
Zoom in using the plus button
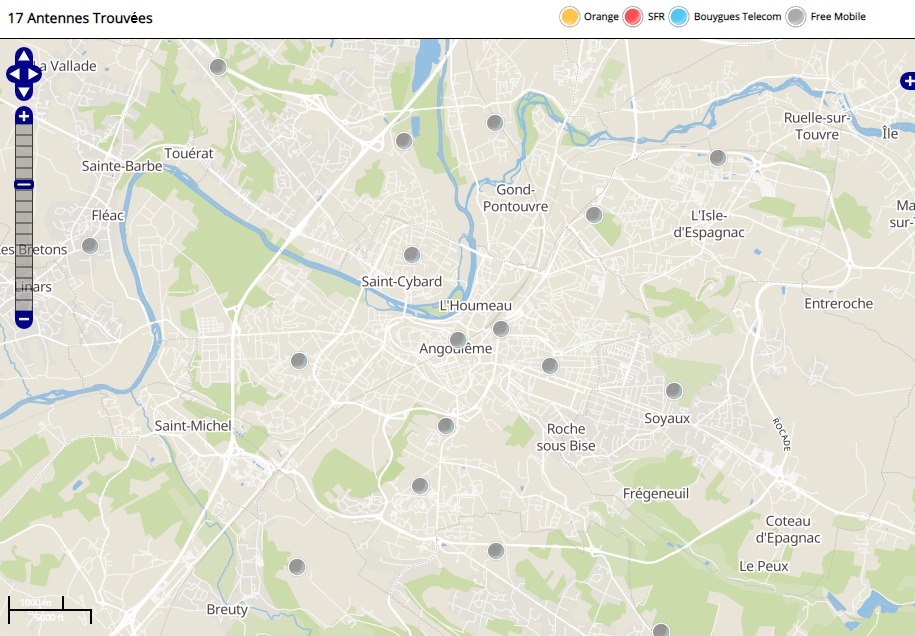tap(24, 116)
